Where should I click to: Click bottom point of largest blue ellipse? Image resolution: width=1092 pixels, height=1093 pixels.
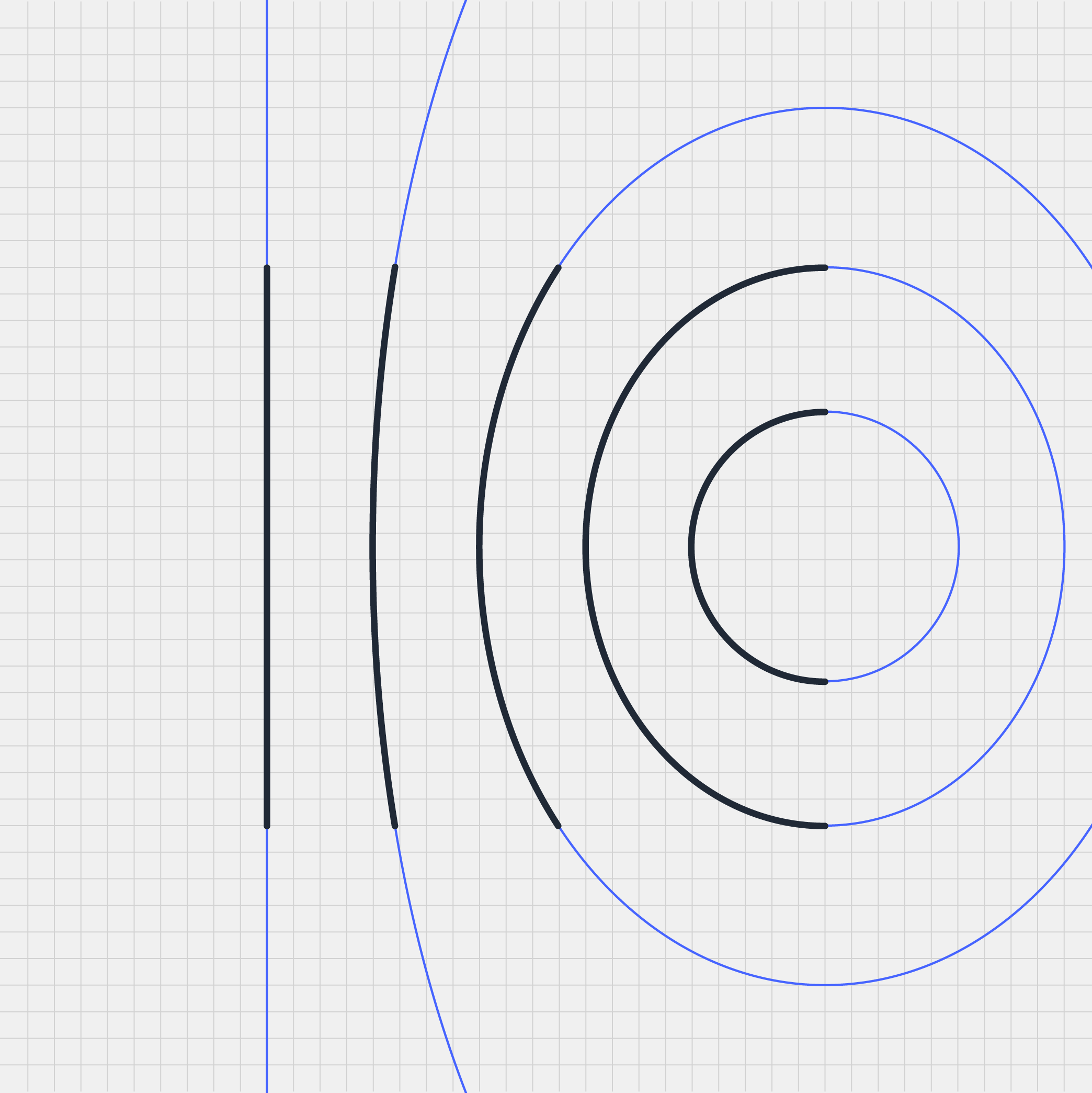825,986
